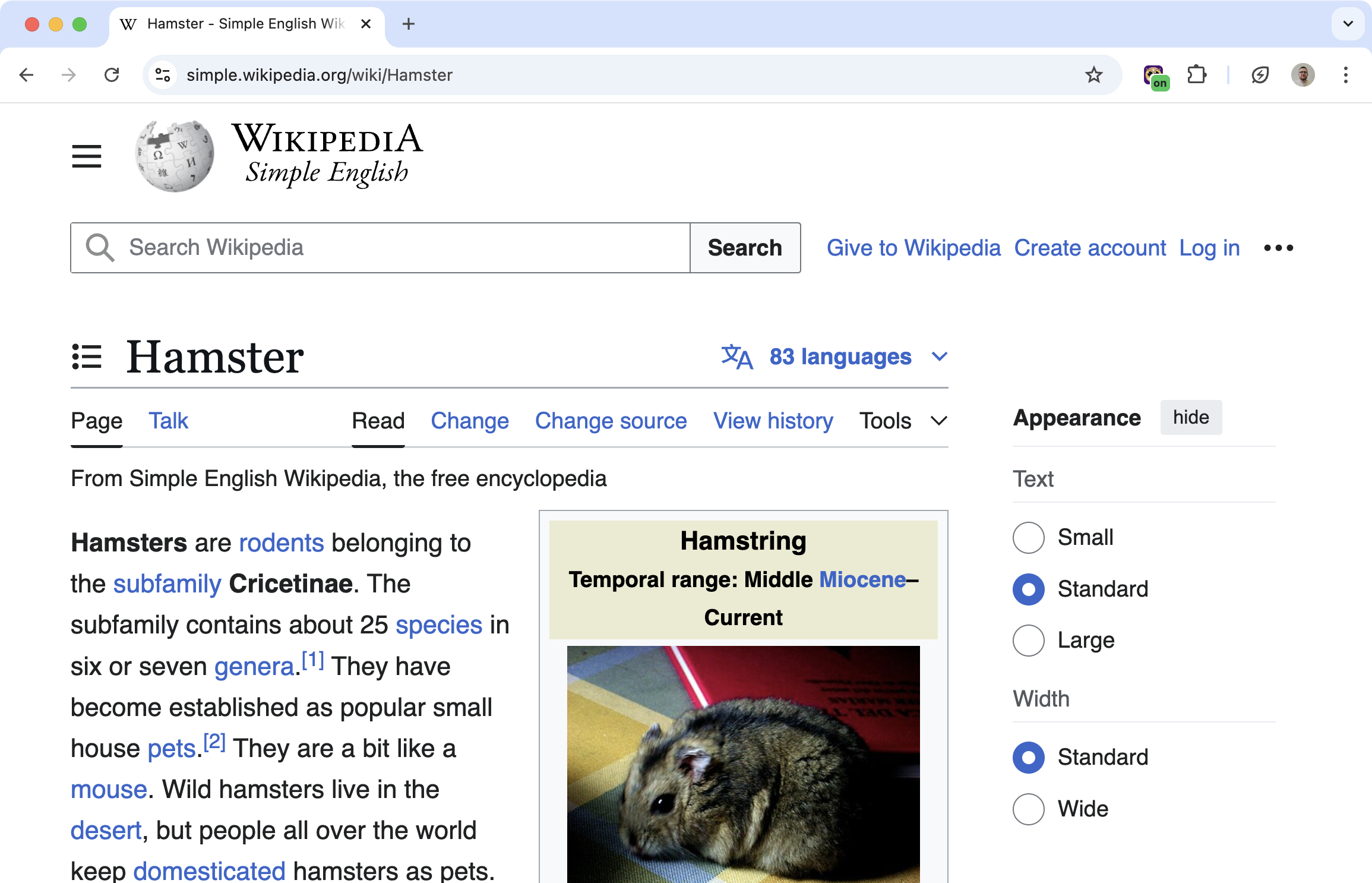Click the browser address bar URL

(x=320, y=75)
